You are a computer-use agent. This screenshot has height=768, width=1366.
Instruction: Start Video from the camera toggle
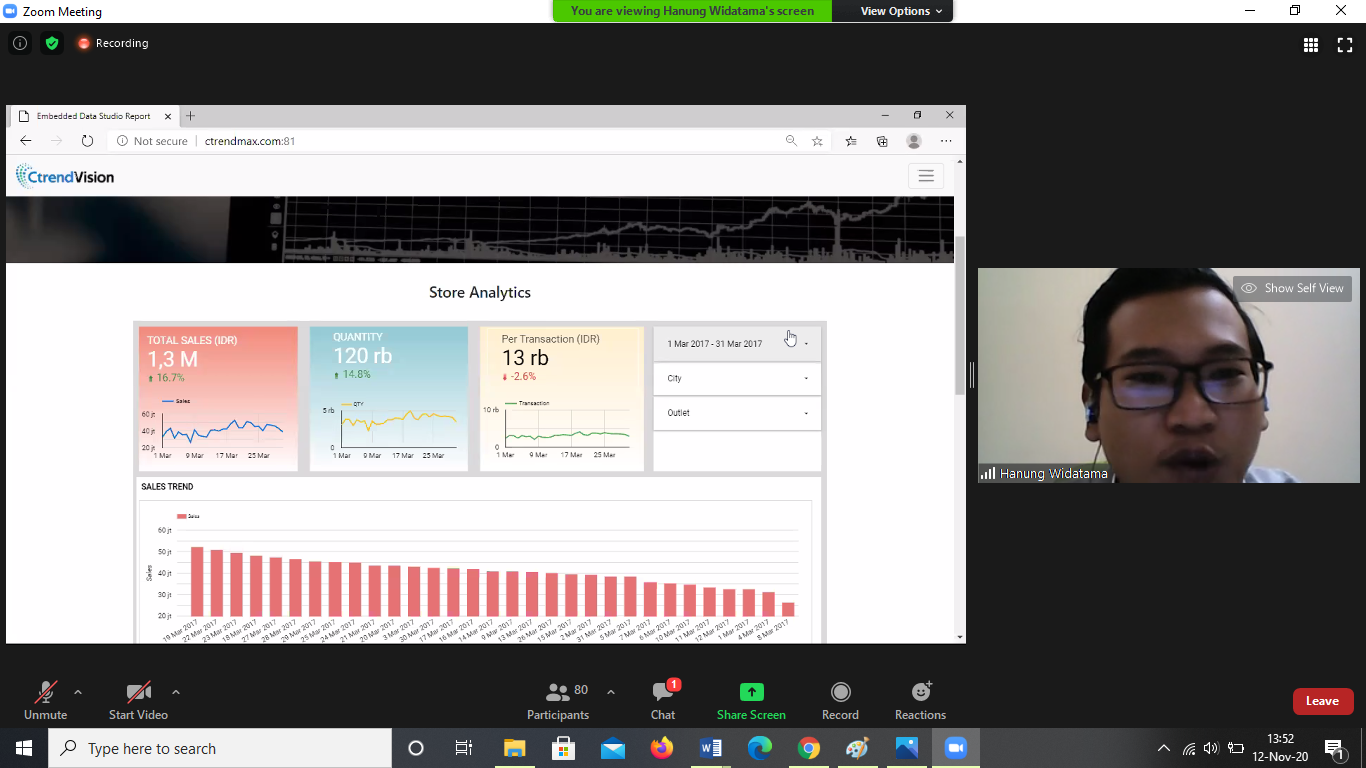coord(138,701)
